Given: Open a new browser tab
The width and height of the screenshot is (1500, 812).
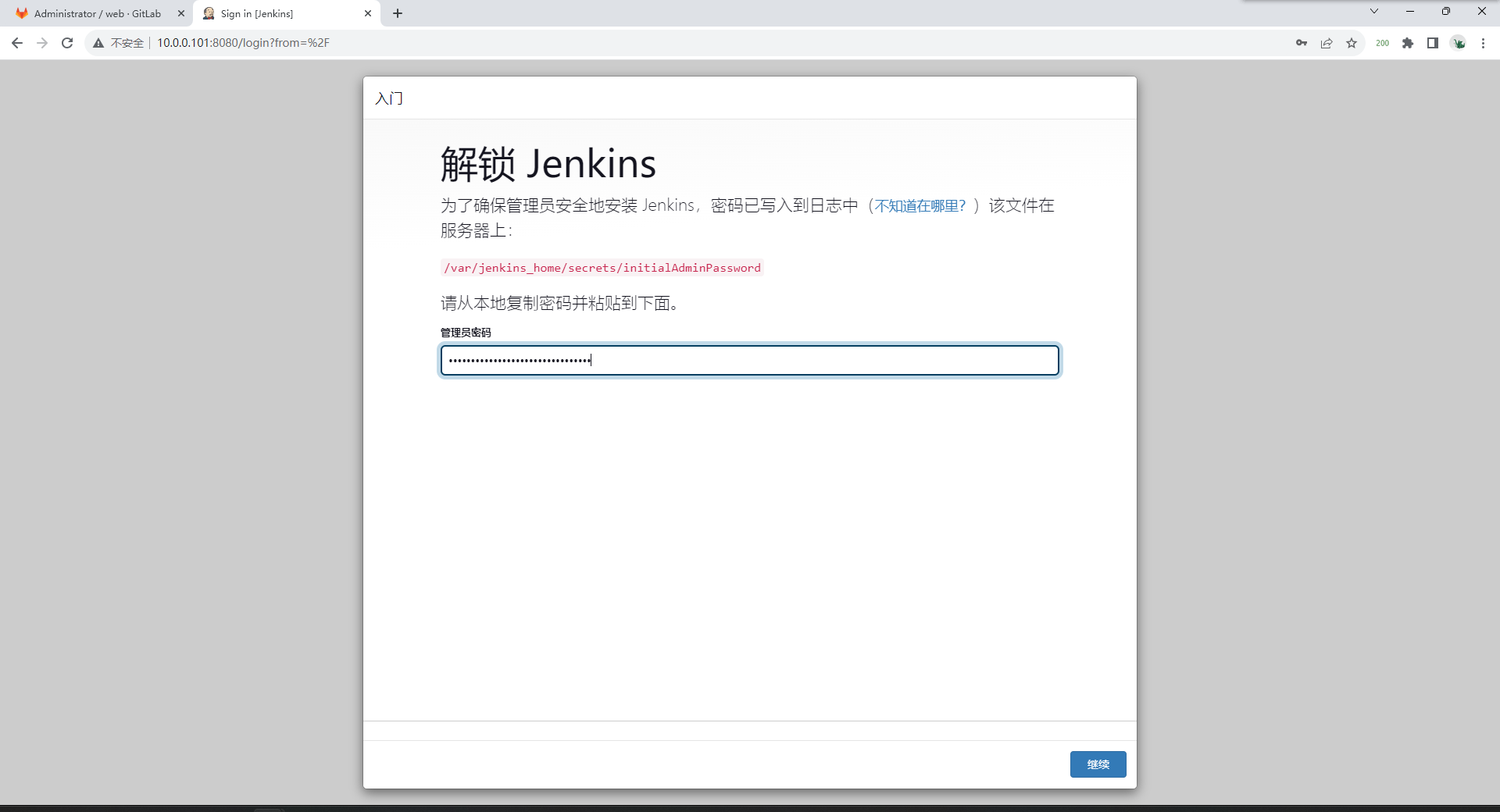Looking at the screenshot, I should coord(398,13).
